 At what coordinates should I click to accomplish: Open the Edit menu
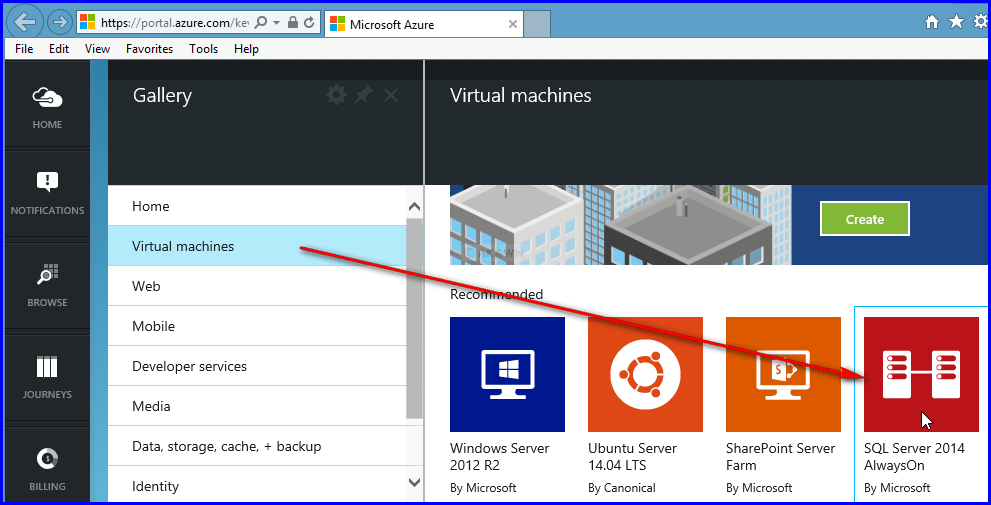pos(59,49)
